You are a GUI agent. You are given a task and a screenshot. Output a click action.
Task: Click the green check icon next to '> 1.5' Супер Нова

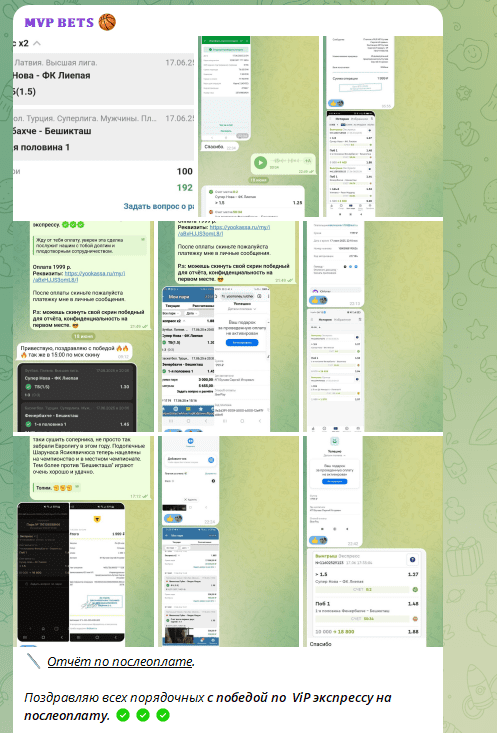415,589
